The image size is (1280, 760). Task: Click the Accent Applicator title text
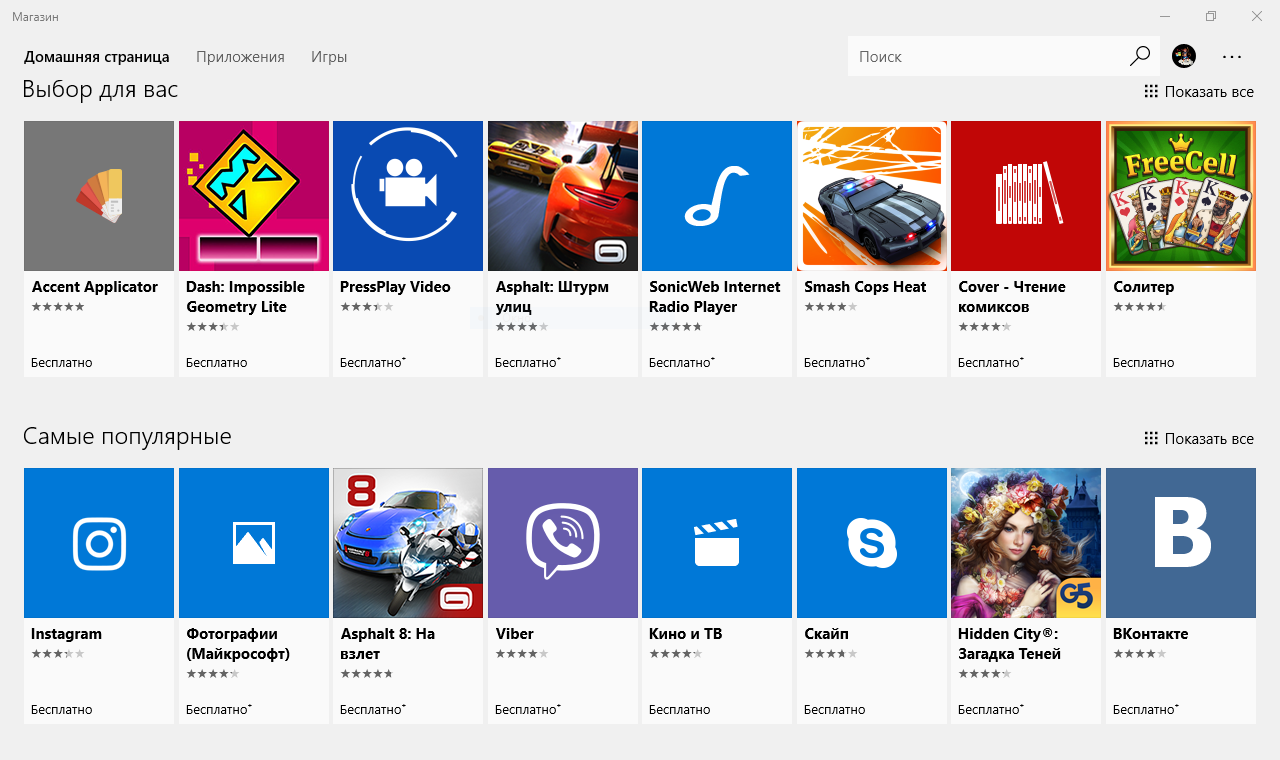tap(95, 287)
